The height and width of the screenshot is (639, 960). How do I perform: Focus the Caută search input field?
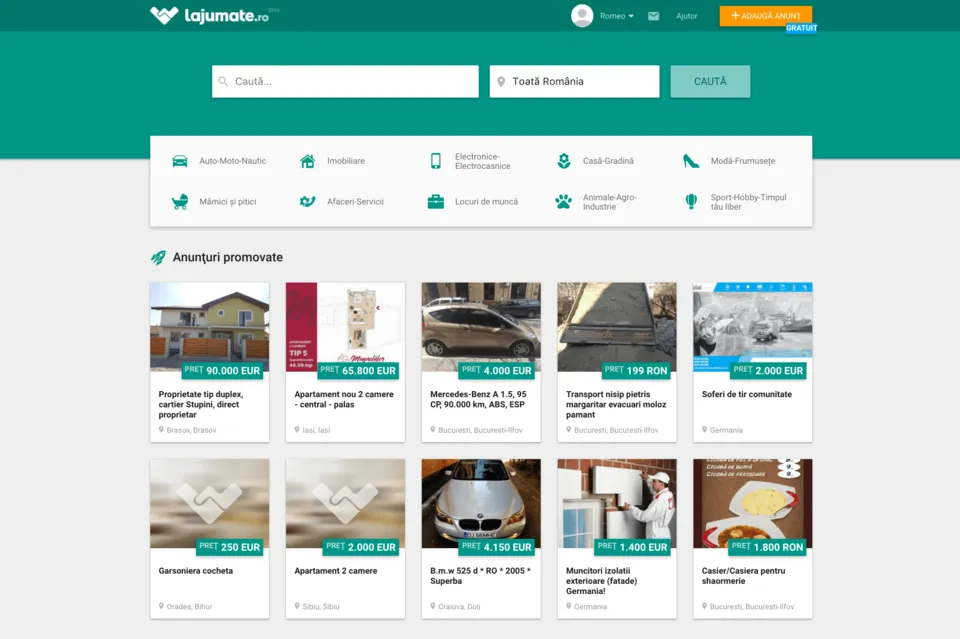tap(345, 81)
